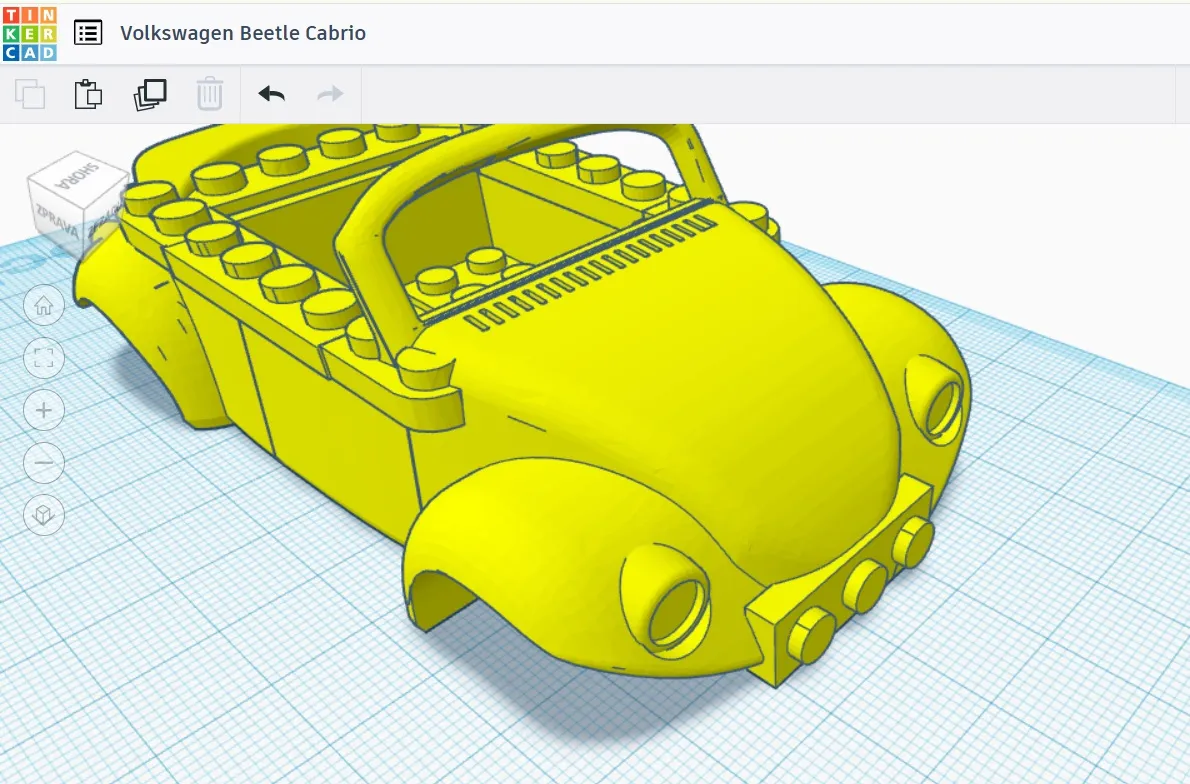Click the Home view icon
Image resolution: width=1190 pixels, height=784 pixels.
click(x=44, y=304)
